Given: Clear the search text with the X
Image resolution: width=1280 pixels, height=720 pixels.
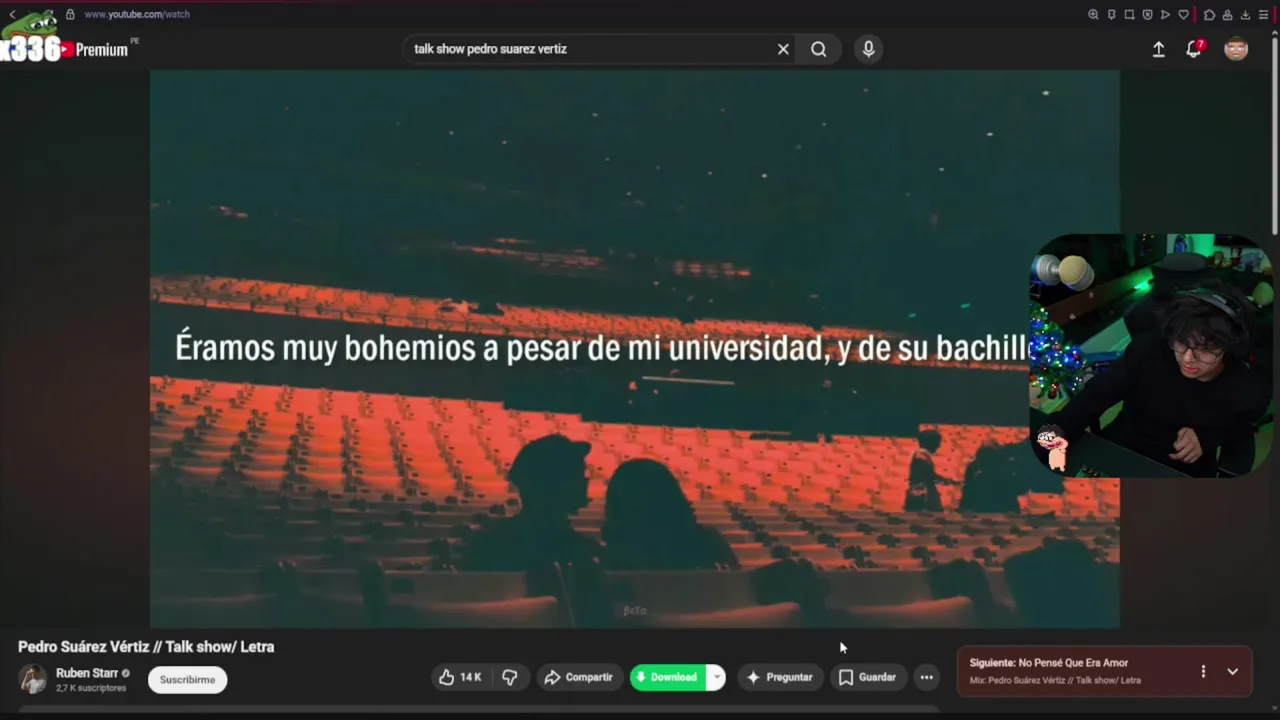Looking at the screenshot, I should [x=783, y=49].
